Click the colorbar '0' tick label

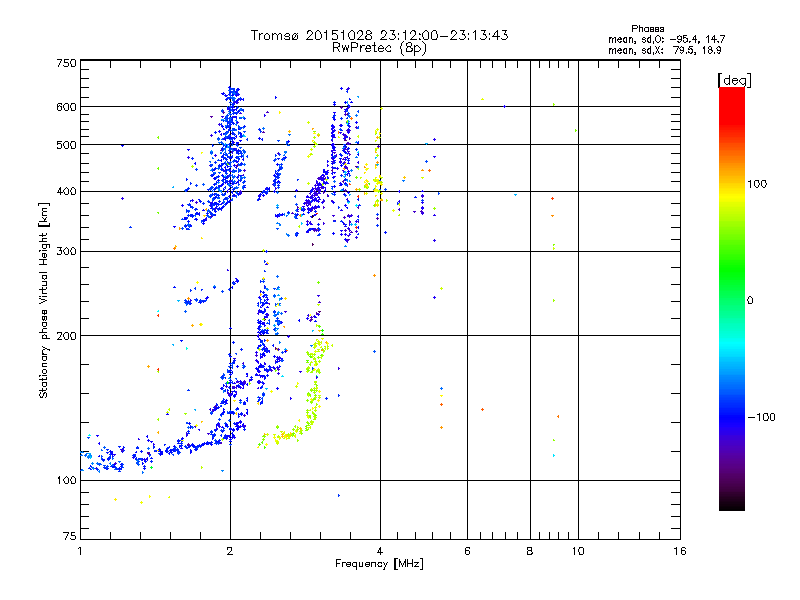[749, 301]
